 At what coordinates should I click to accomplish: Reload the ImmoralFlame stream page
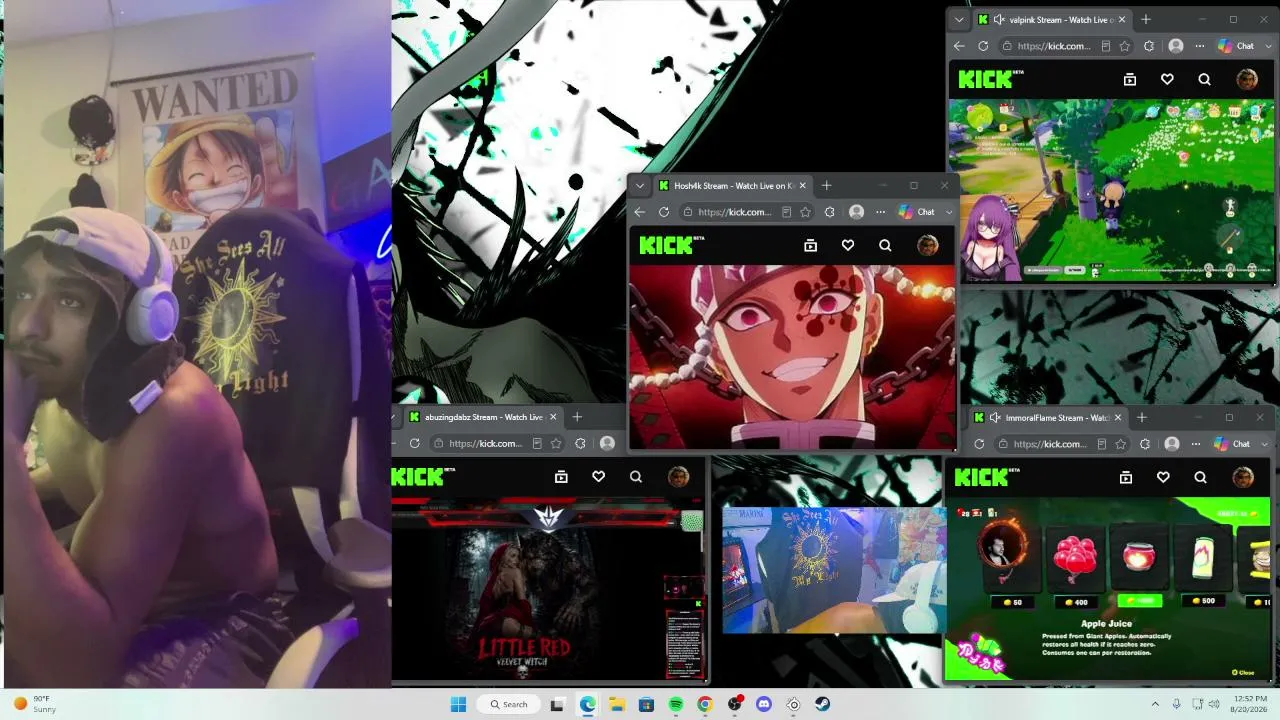pyautogui.click(x=979, y=444)
